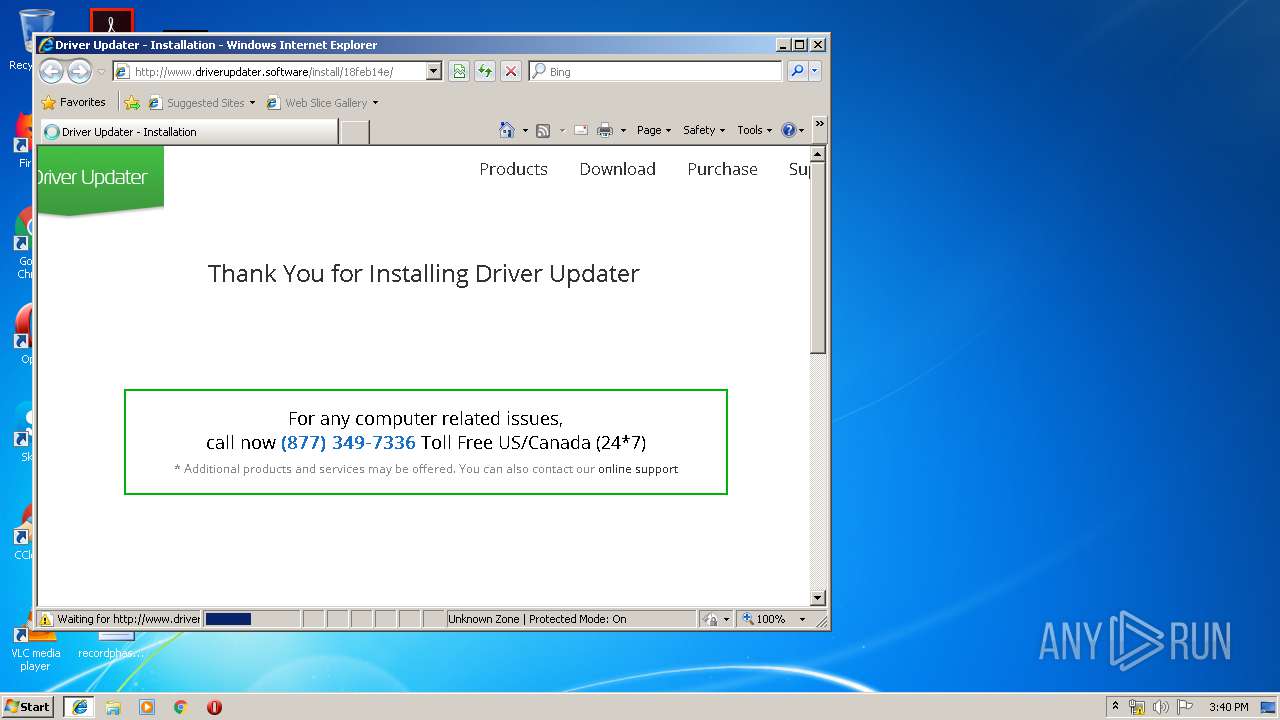1280x720 pixels.
Task: Click the status bar warning icon
Action: [46, 619]
